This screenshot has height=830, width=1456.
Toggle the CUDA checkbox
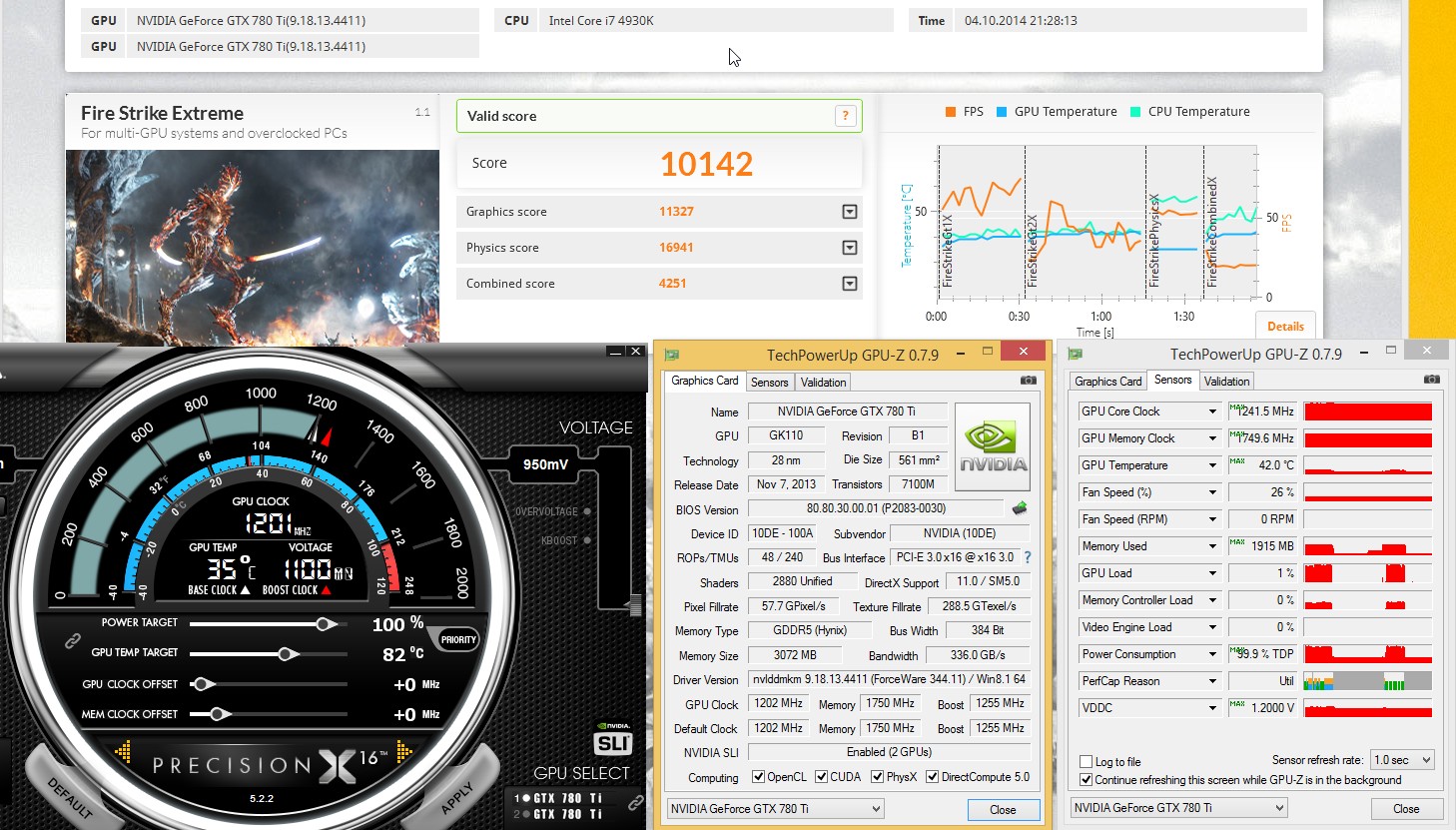click(821, 777)
